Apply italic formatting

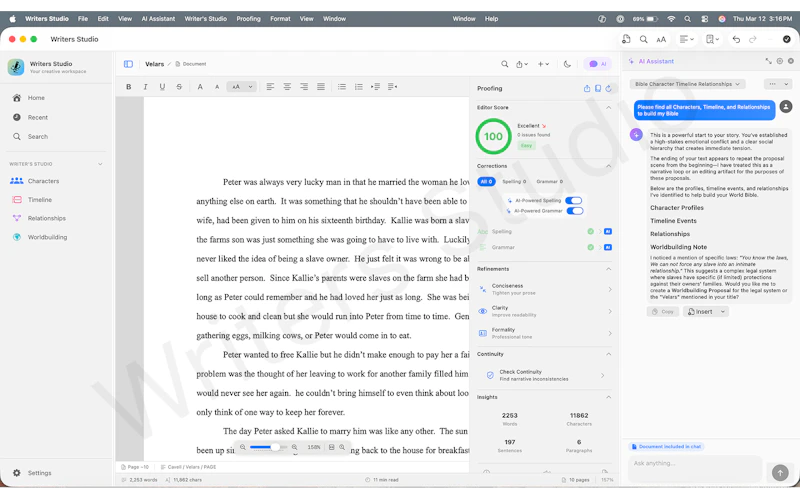pos(145,87)
